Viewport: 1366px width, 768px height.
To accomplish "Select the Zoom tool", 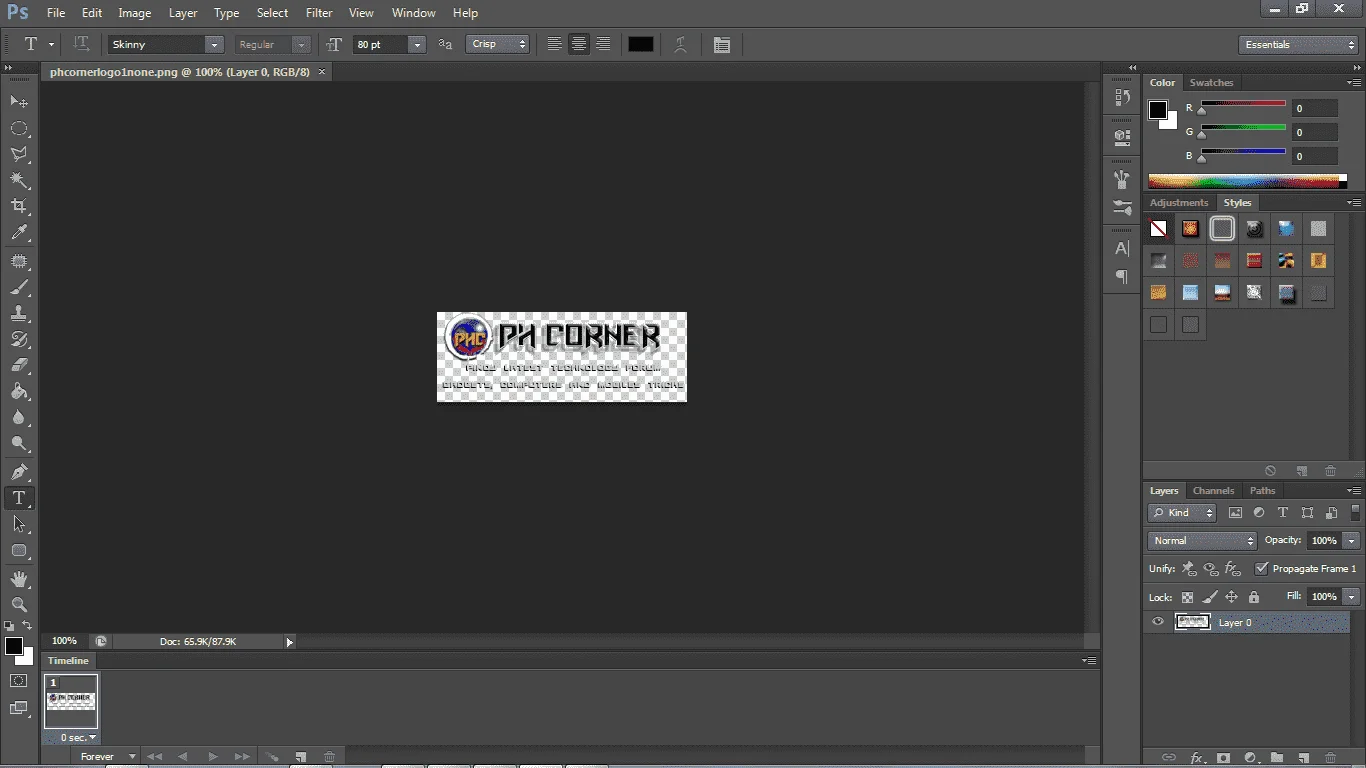I will coord(19,605).
